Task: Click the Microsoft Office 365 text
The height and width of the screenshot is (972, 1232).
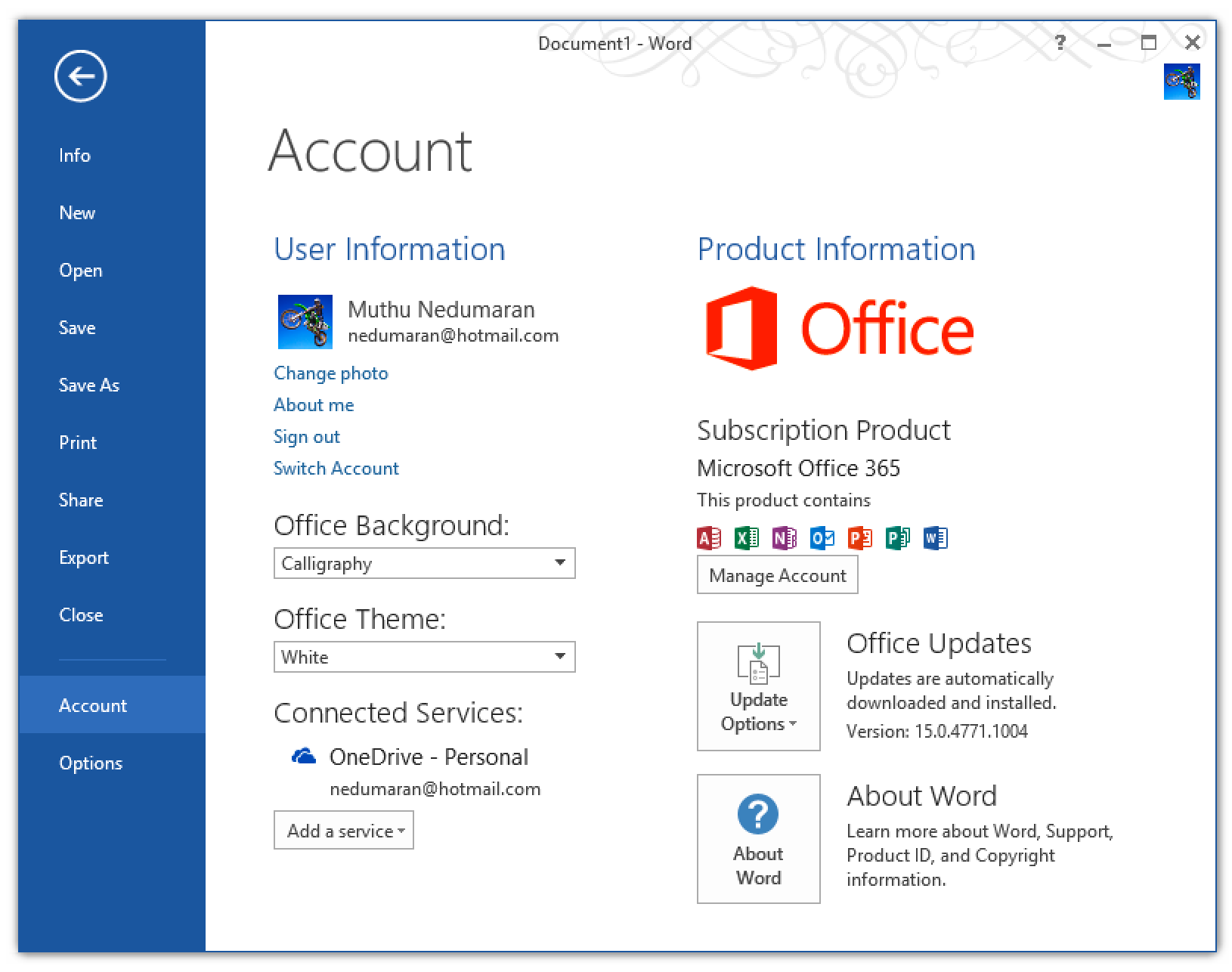Action: [798, 468]
